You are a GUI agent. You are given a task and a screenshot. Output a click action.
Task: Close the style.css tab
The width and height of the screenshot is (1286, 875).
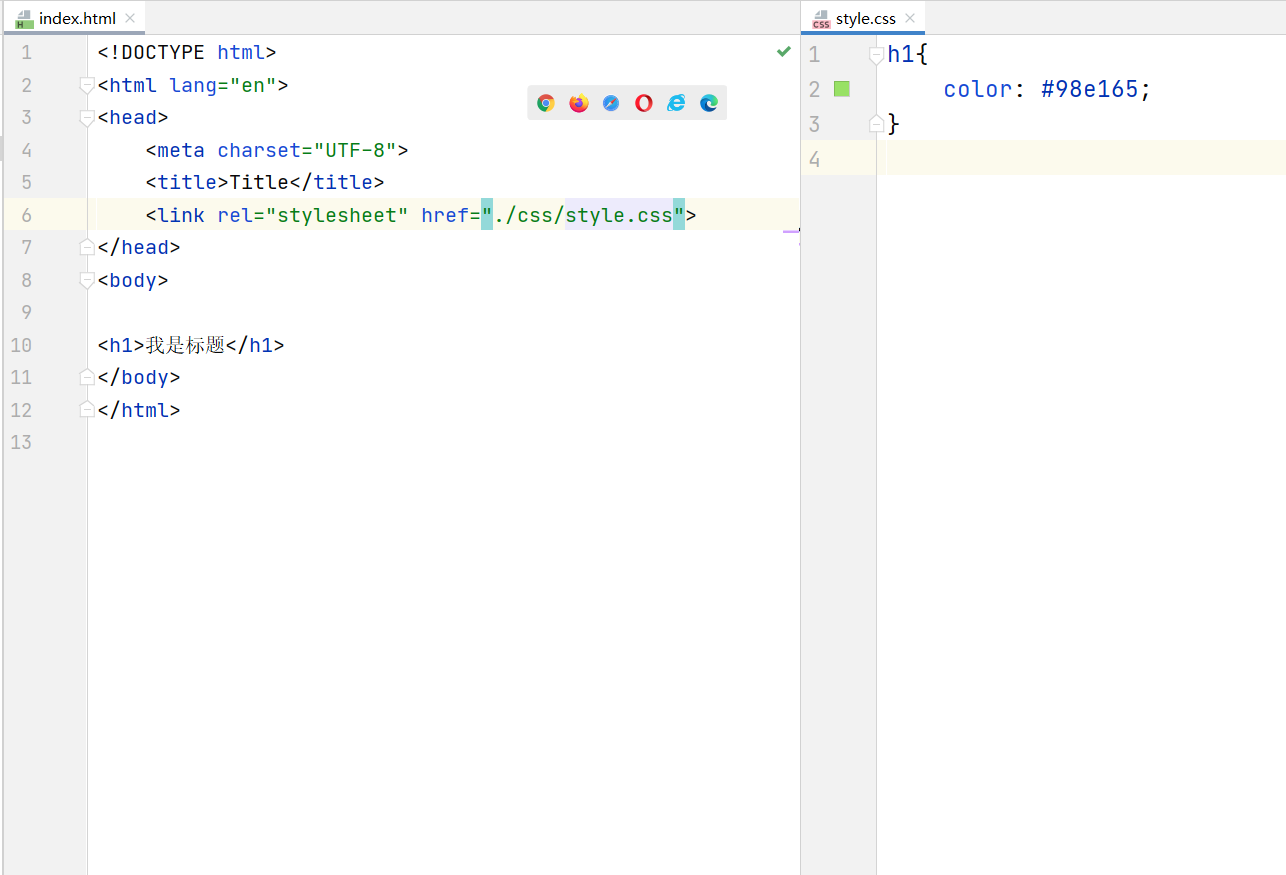(910, 18)
